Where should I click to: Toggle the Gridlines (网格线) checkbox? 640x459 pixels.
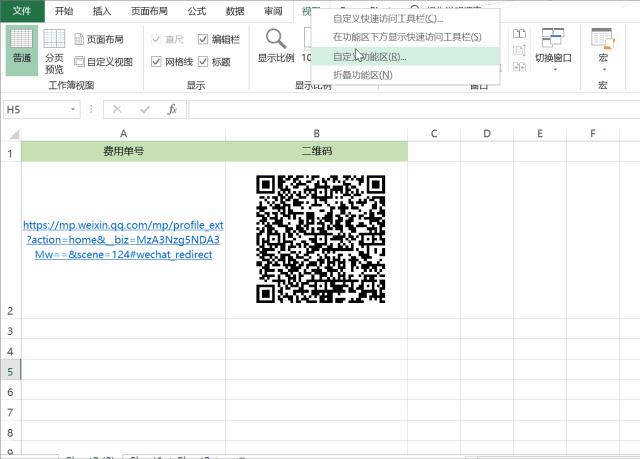(x=156, y=62)
